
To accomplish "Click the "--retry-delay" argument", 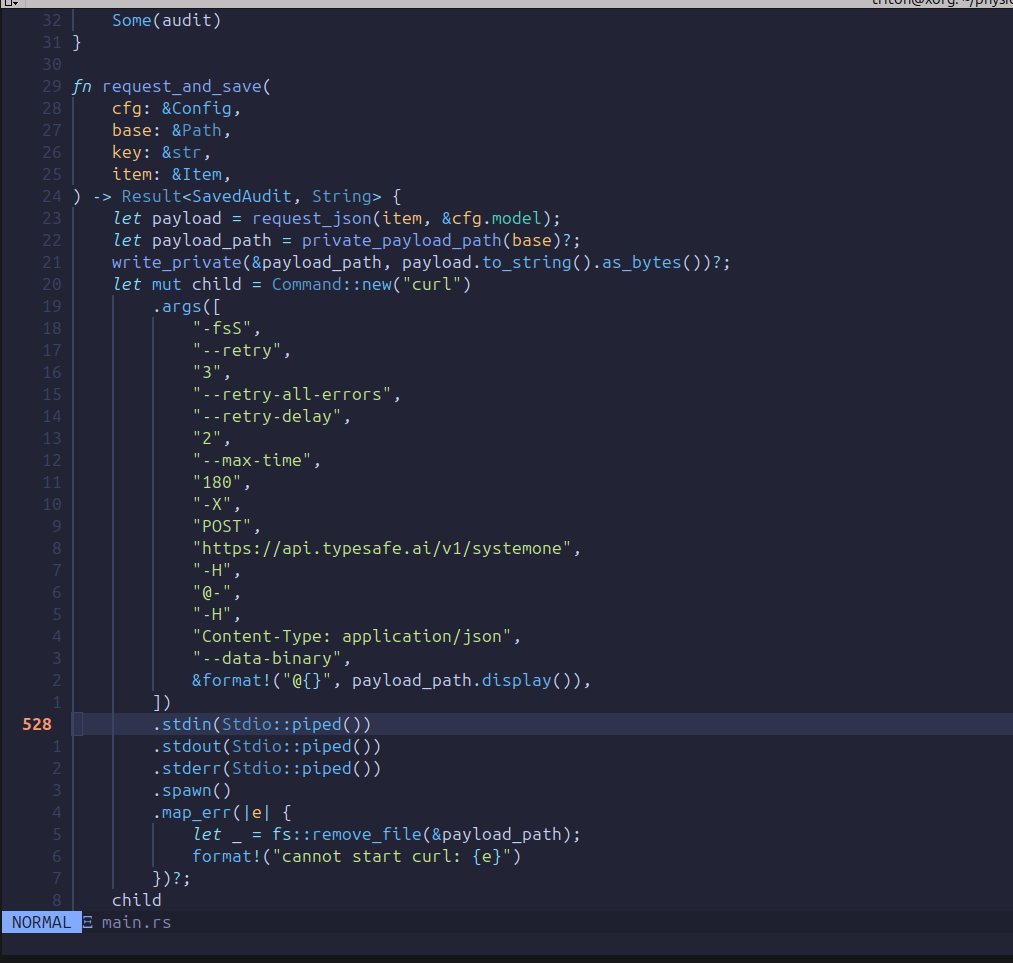I will click(x=266, y=416).
